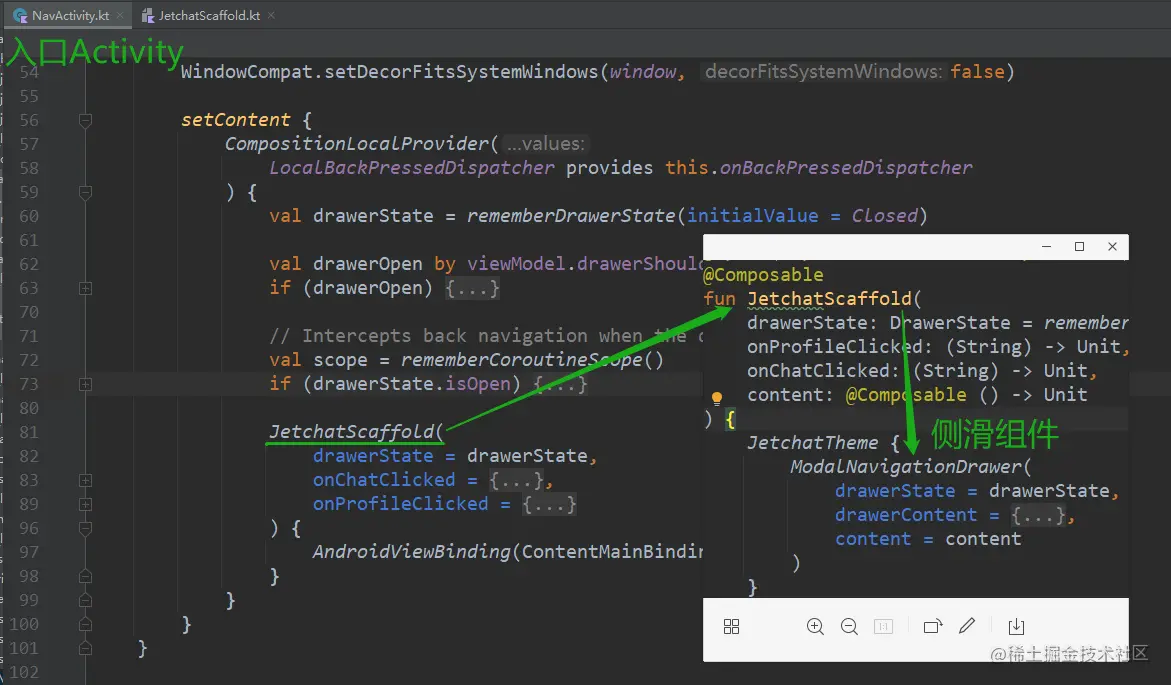Click 'fun JetchatScaffold(' in the popup image

(x=813, y=299)
